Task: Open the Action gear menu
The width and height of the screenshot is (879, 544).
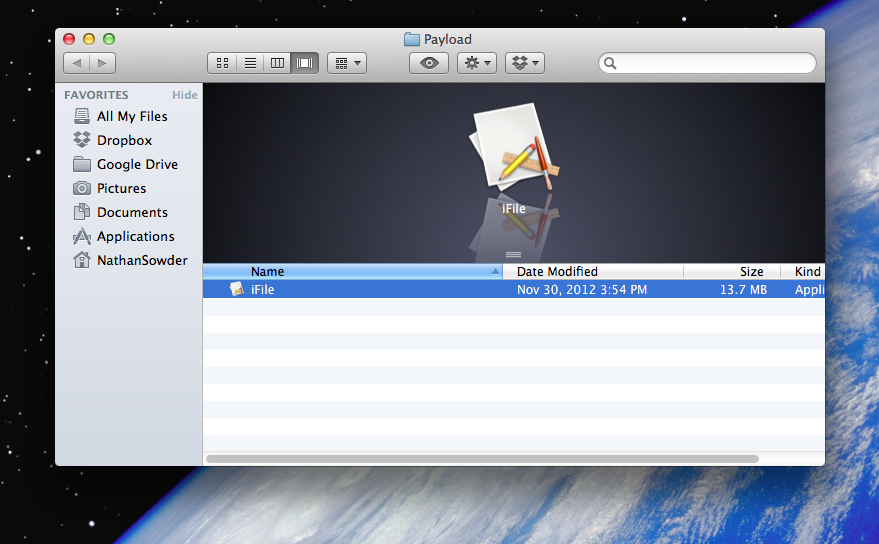Action: tap(477, 63)
